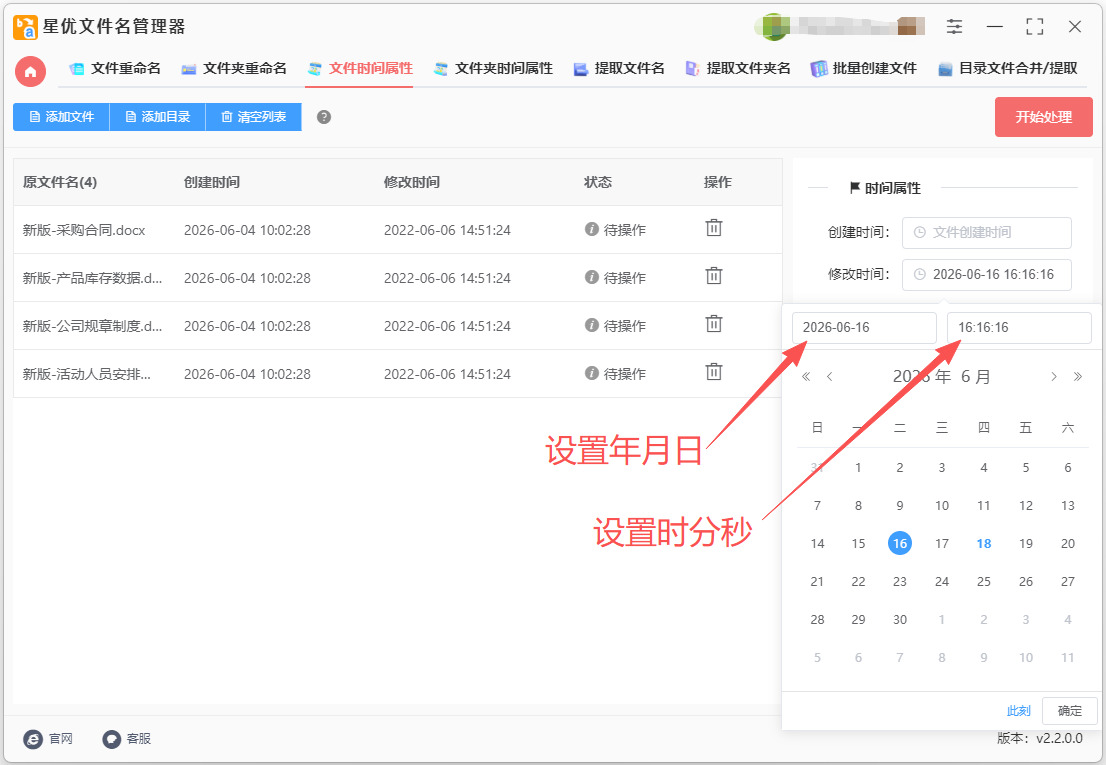
Task: Select day 22 in the calendar
Action: click(x=858, y=582)
